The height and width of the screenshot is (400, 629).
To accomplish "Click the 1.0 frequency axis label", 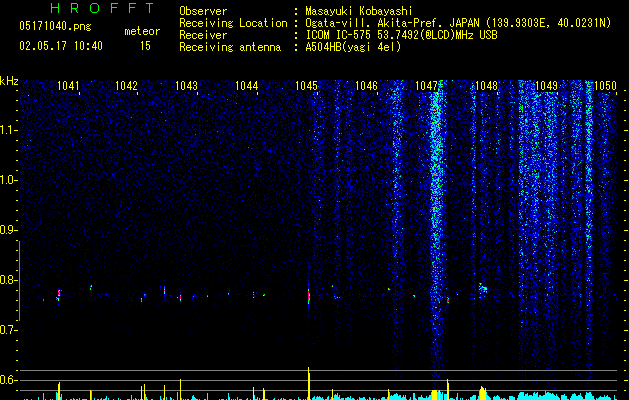I will point(8,180).
